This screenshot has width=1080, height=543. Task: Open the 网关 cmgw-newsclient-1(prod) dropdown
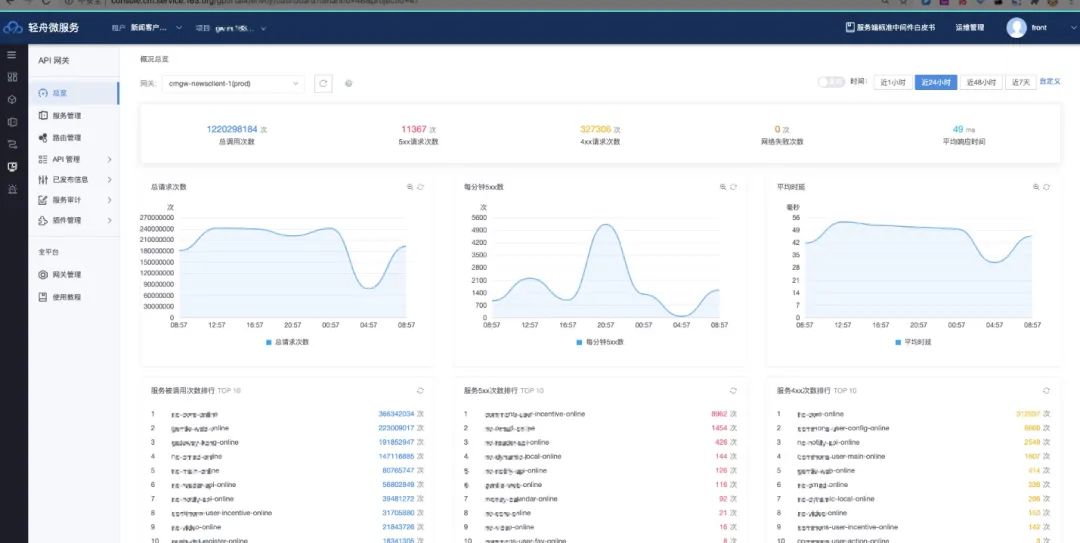pos(234,84)
